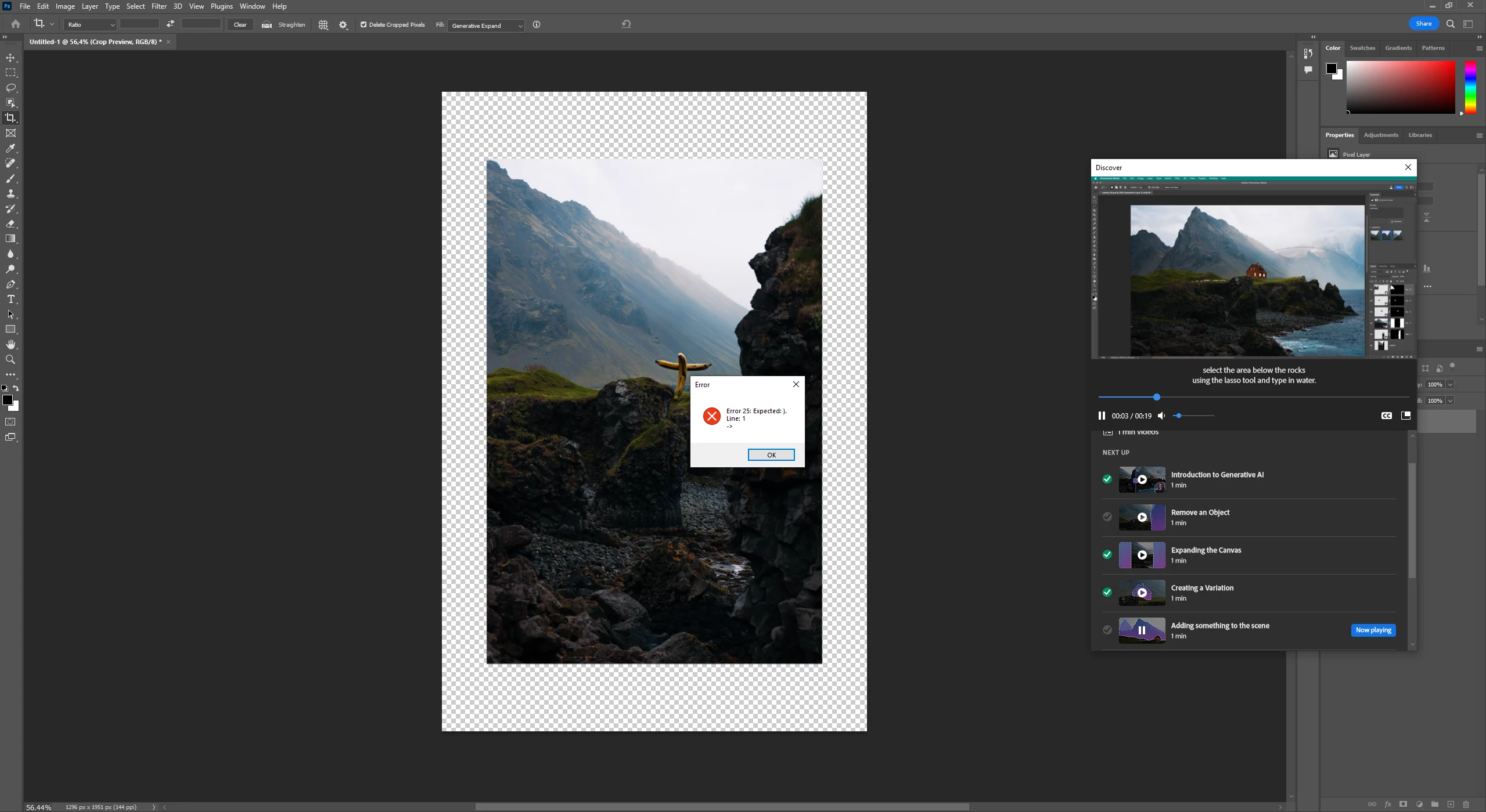Select the Eyedropper tool
1486x812 pixels.
tap(10, 149)
